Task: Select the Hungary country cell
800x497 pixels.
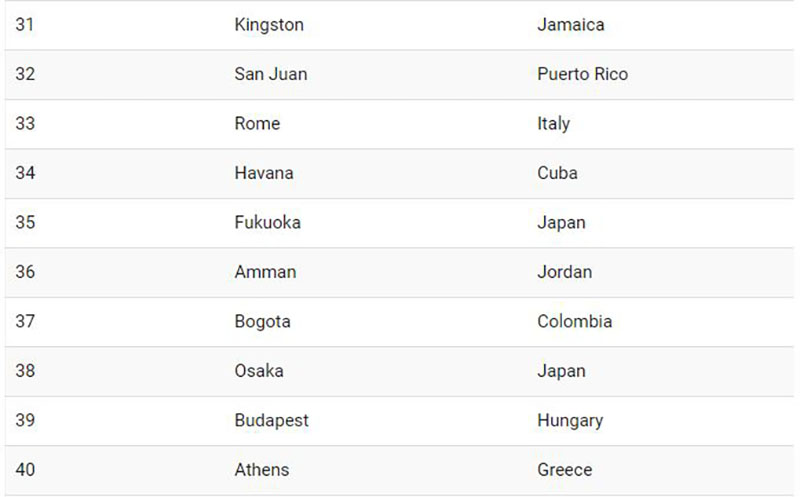Action: pos(569,420)
